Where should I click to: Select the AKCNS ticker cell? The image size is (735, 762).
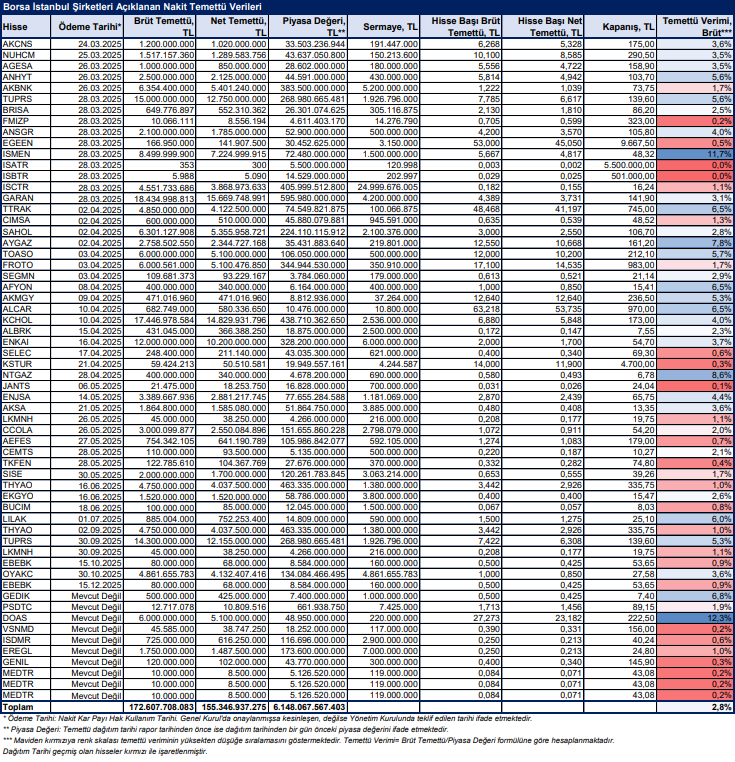26,44
